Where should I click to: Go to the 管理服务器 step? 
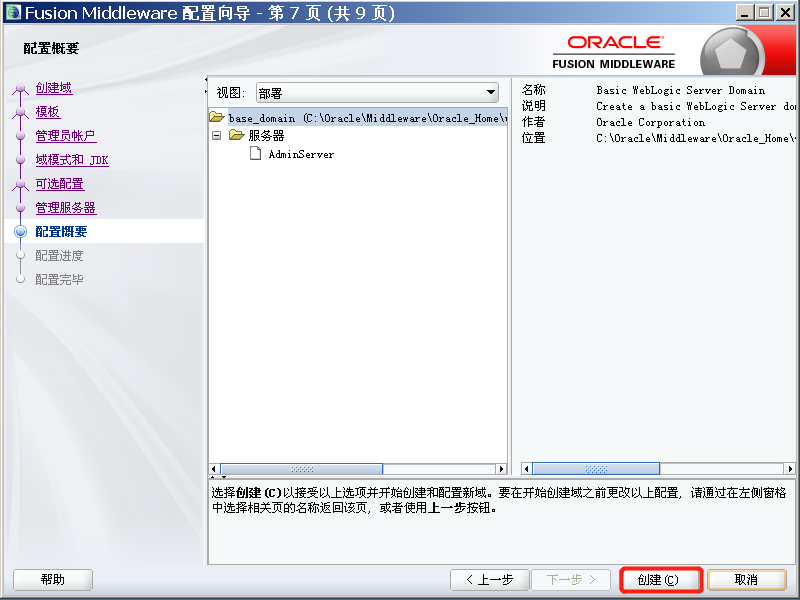(x=65, y=208)
